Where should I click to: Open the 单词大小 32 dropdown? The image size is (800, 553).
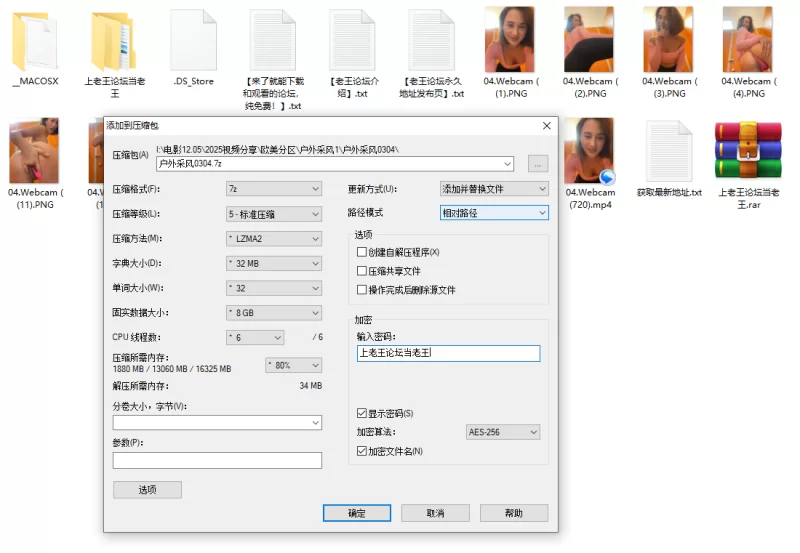click(274, 288)
